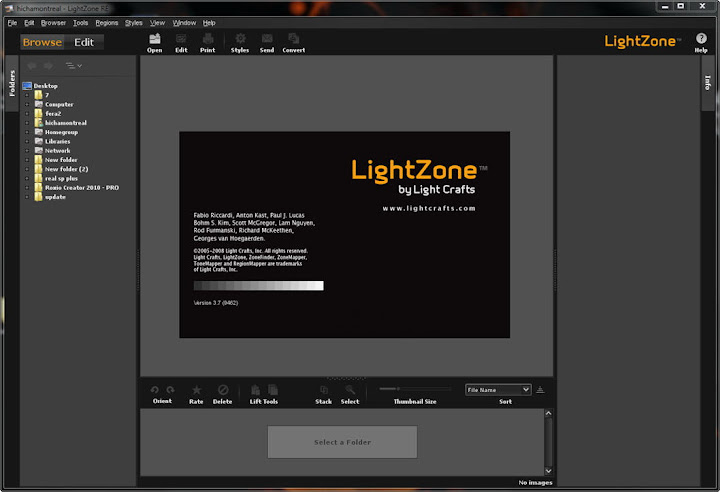Click the Select a Folder button
The image size is (720, 492).
(343, 442)
